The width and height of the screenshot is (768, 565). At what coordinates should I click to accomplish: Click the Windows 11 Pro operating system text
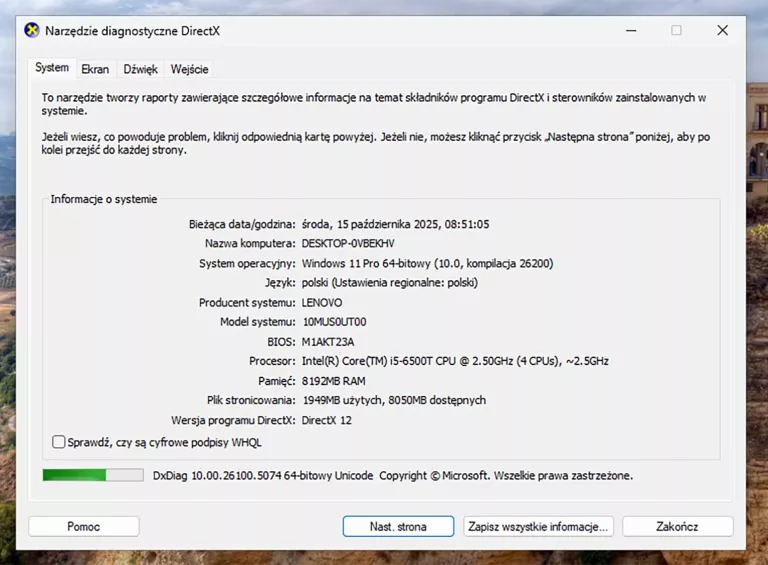click(x=427, y=263)
